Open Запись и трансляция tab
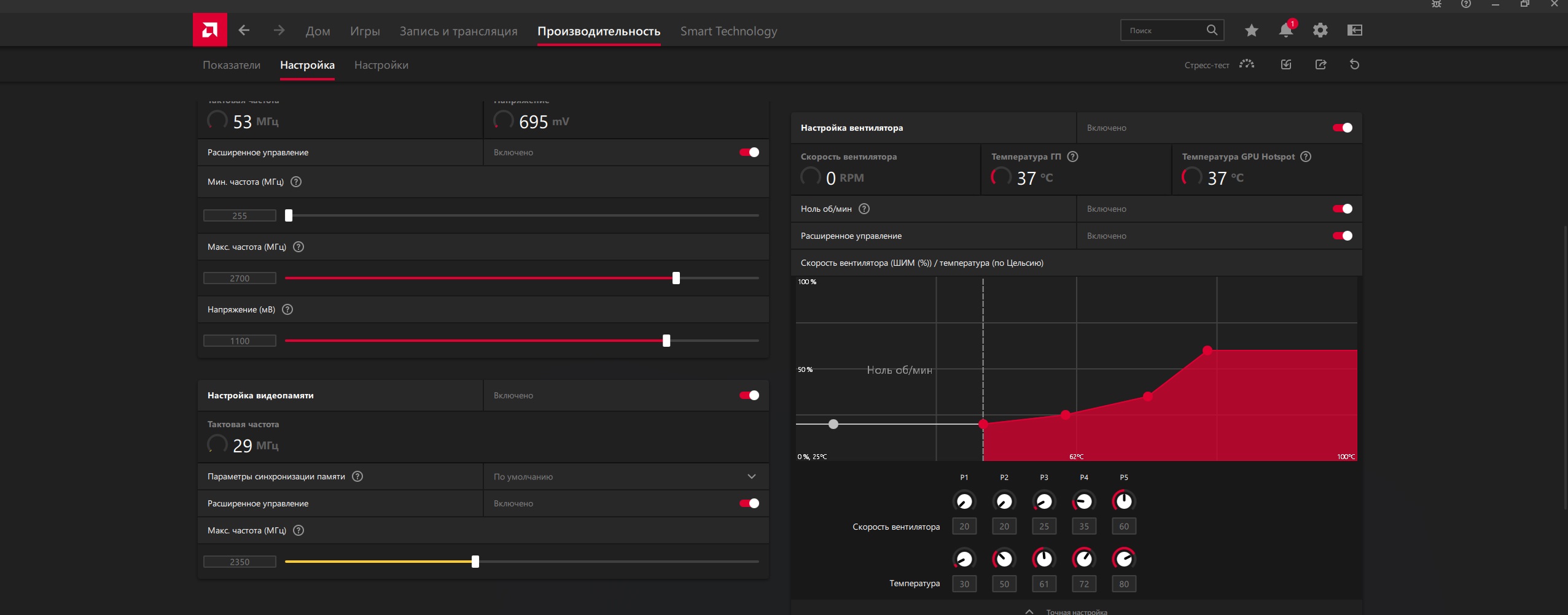Screen dimensions: 1568x615 458,31
